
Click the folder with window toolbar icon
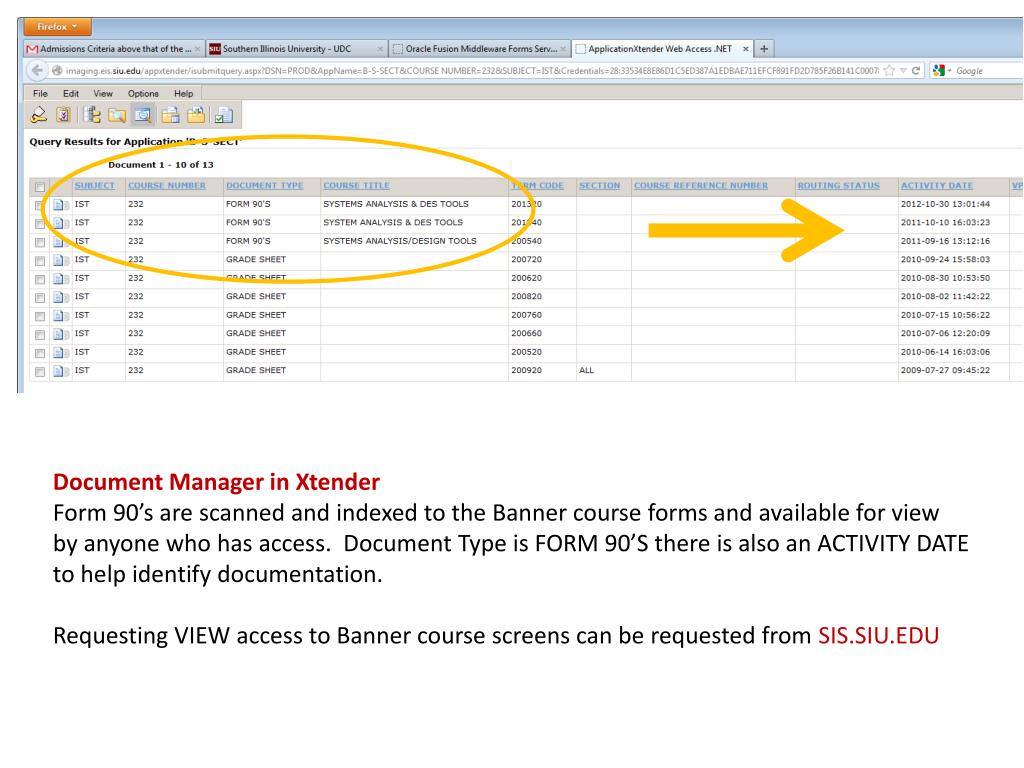tap(170, 116)
